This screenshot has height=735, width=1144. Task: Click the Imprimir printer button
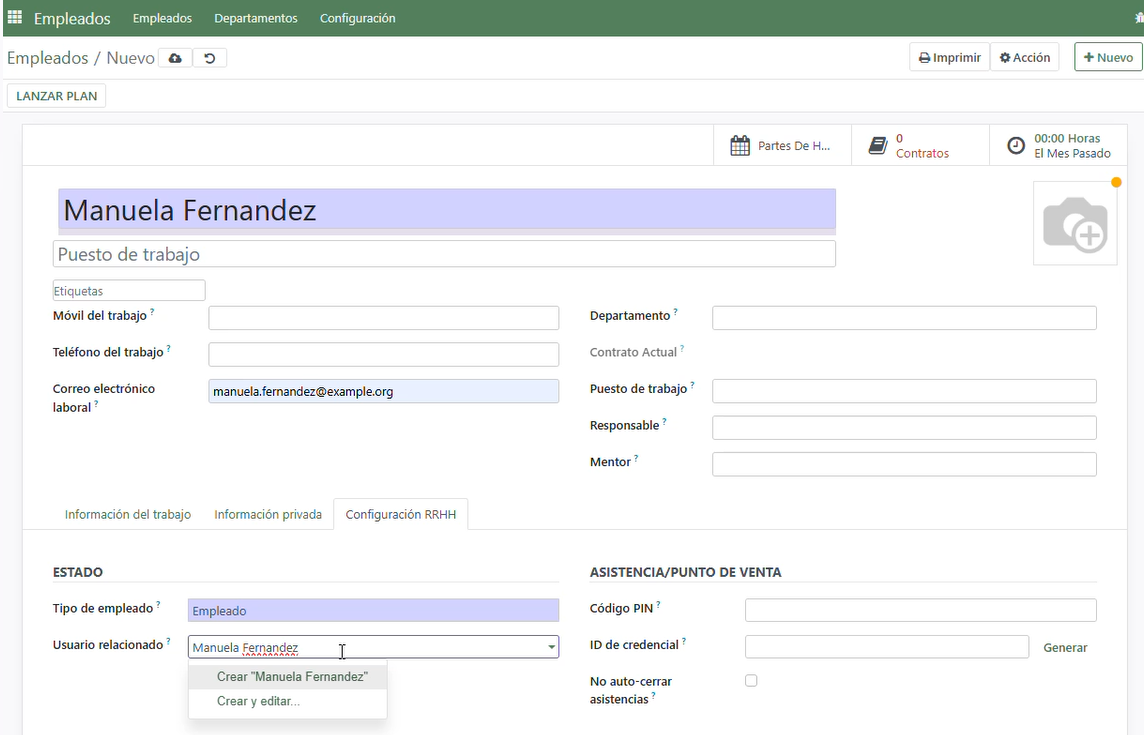pos(949,57)
